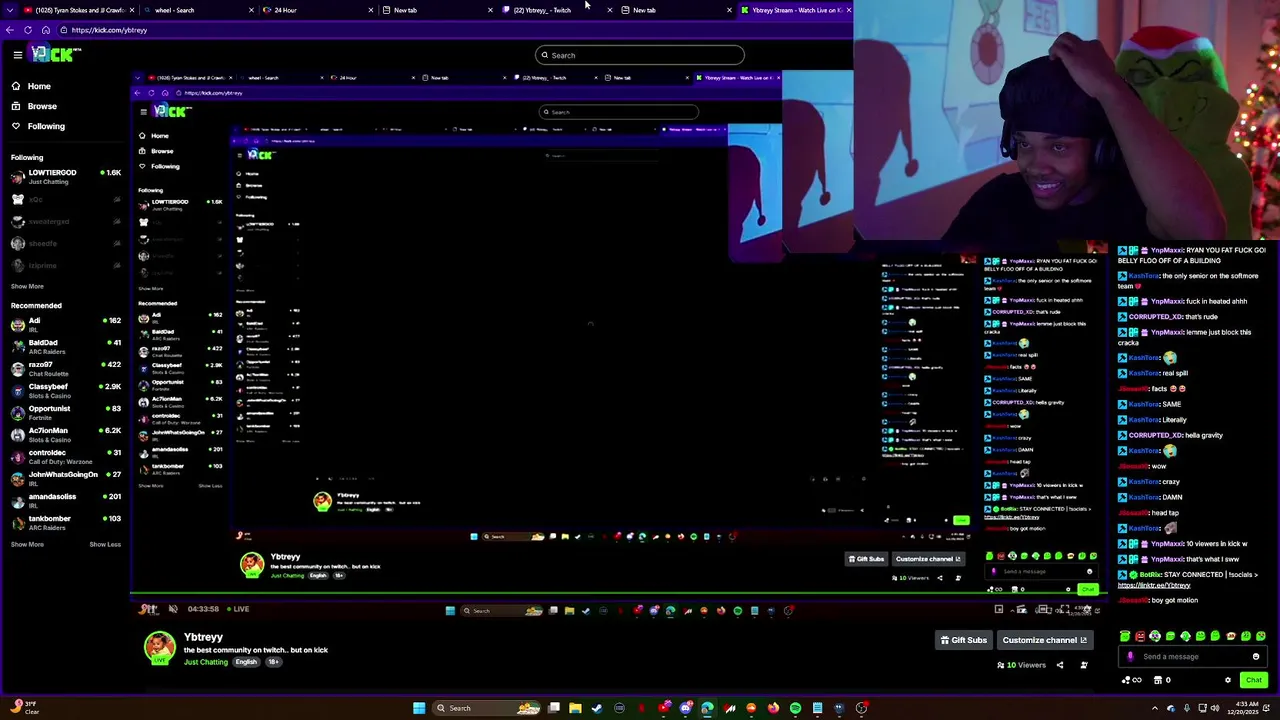Open BaldDad ARC Raiders channel
Image resolution: width=1280 pixels, height=720 pixels.
[x=64, y=346]
